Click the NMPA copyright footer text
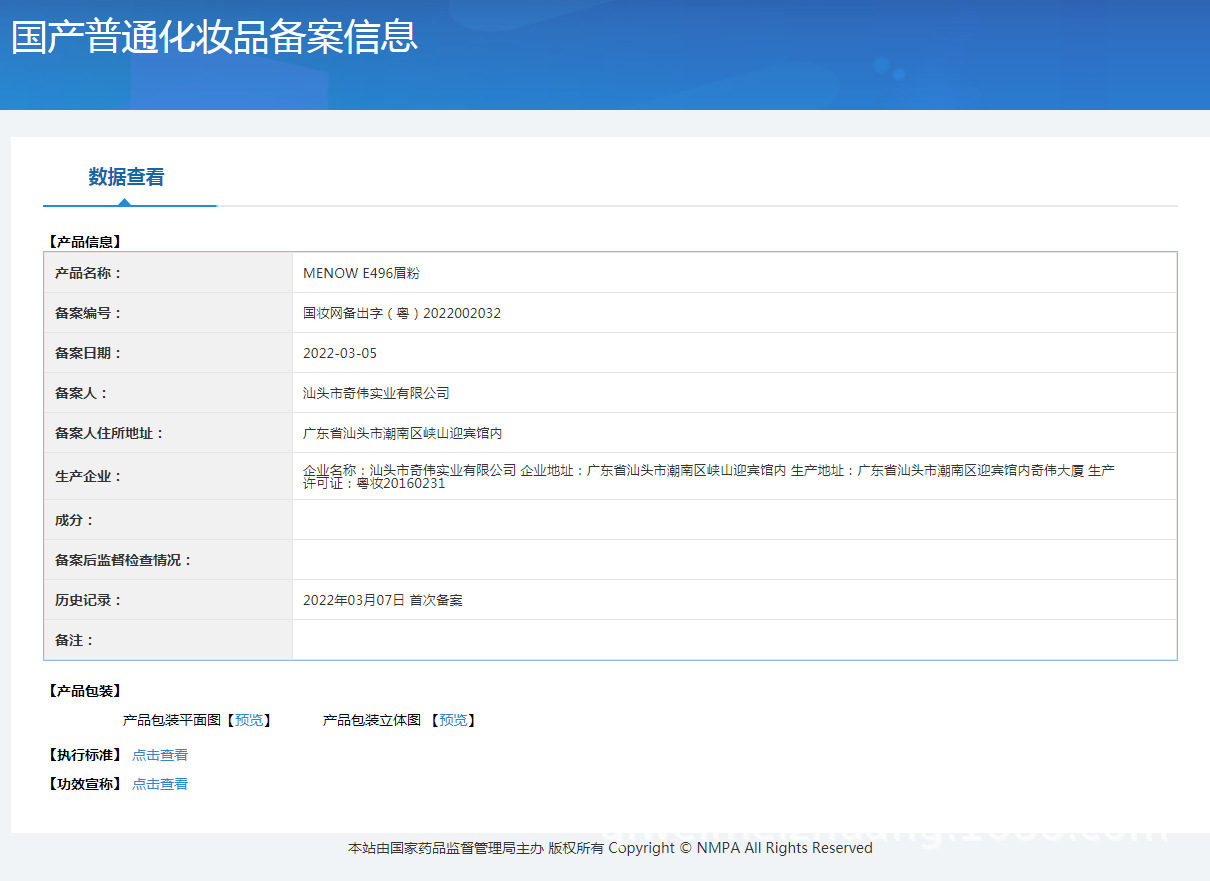The image size is (1210, 881). 610,848
